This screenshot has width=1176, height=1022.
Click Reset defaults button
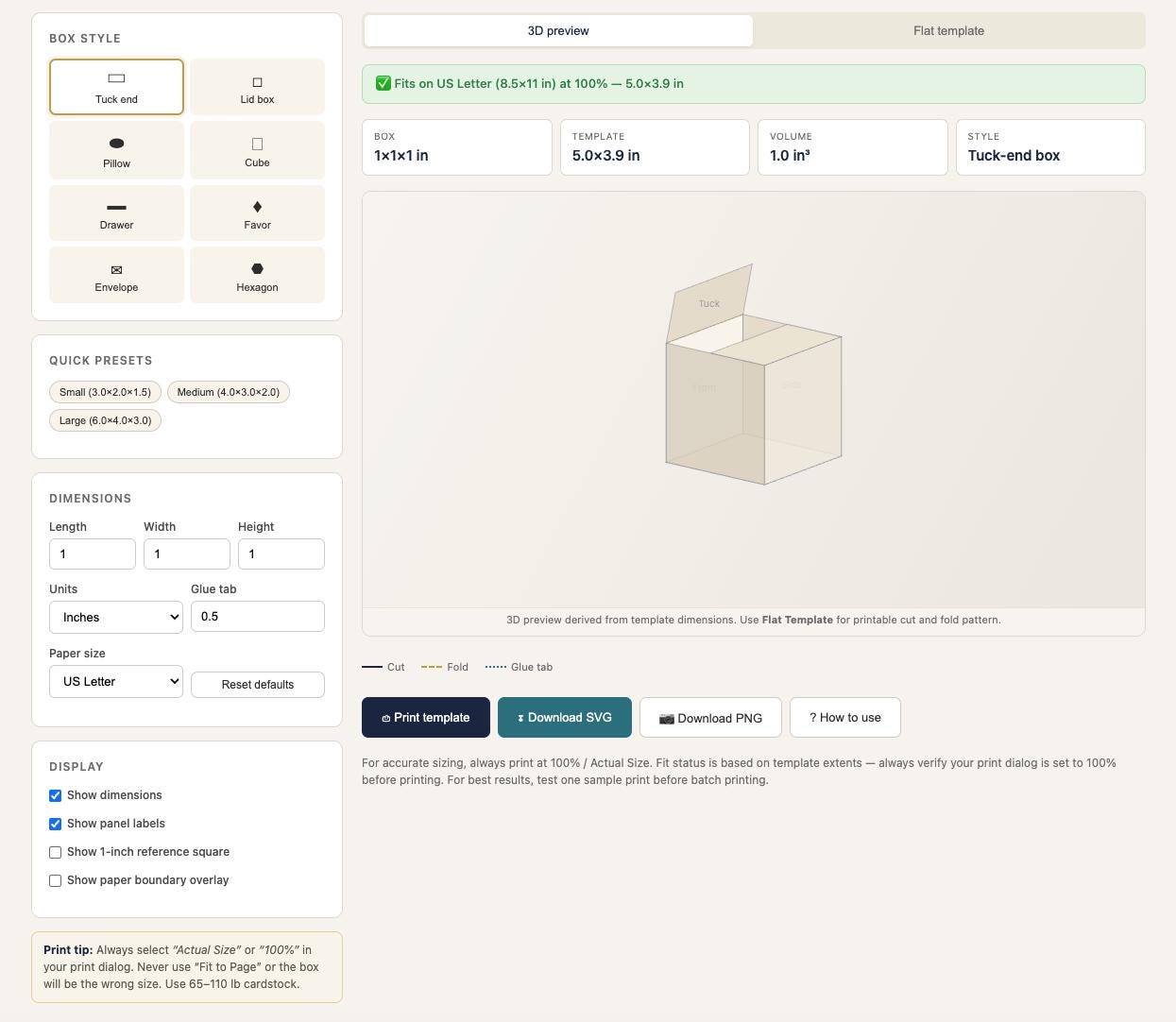[x=258, y=685]
